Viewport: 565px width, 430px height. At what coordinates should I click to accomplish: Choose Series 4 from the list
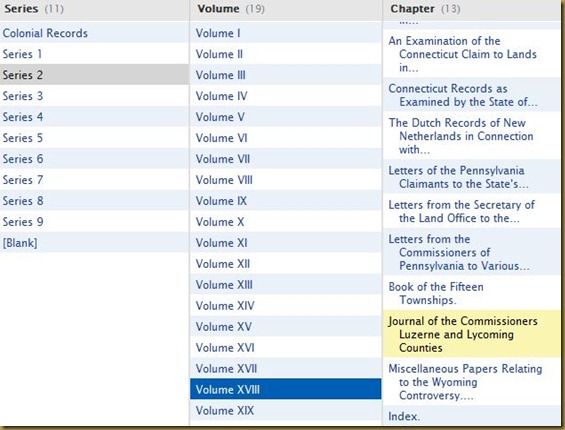[x=94, y=117]
